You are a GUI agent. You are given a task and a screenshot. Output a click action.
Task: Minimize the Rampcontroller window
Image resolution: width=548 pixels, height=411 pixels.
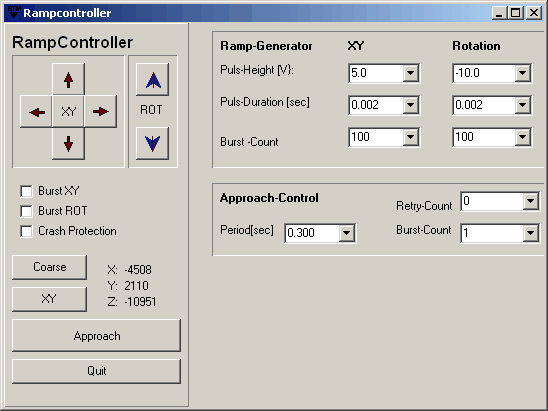coord(499,13)
